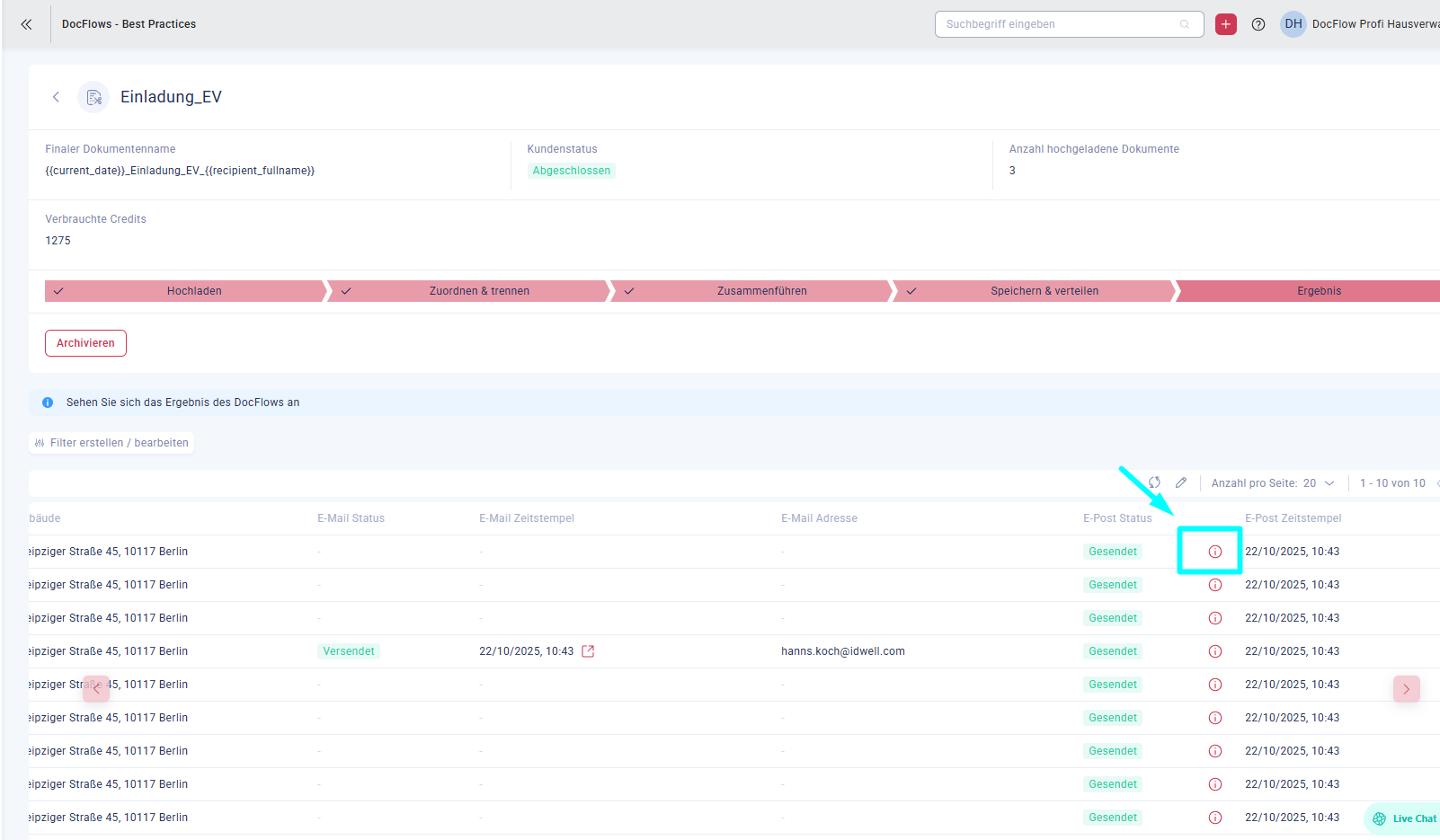The height and width of the screenshot is (840, 1440).
Task: Open external link icon beside e-mail timestamp
Action: click(588, 651)
